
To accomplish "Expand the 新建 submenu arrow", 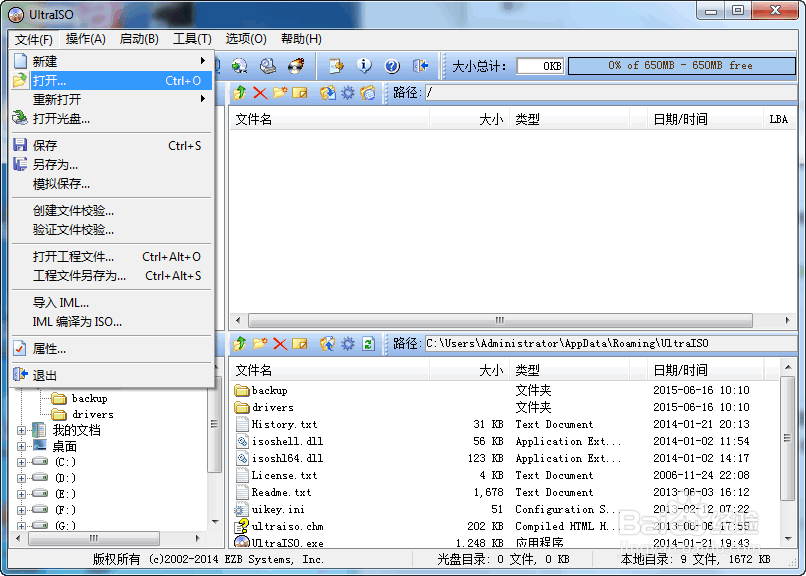I will click(x=203, y=61).
